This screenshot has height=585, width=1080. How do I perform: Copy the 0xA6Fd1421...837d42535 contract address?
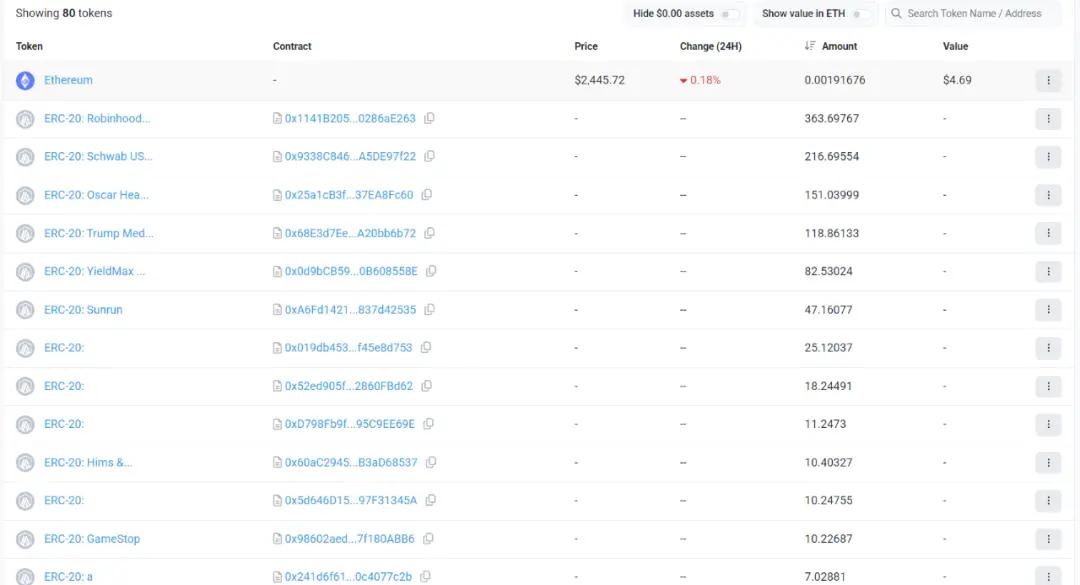click(429, 309)
